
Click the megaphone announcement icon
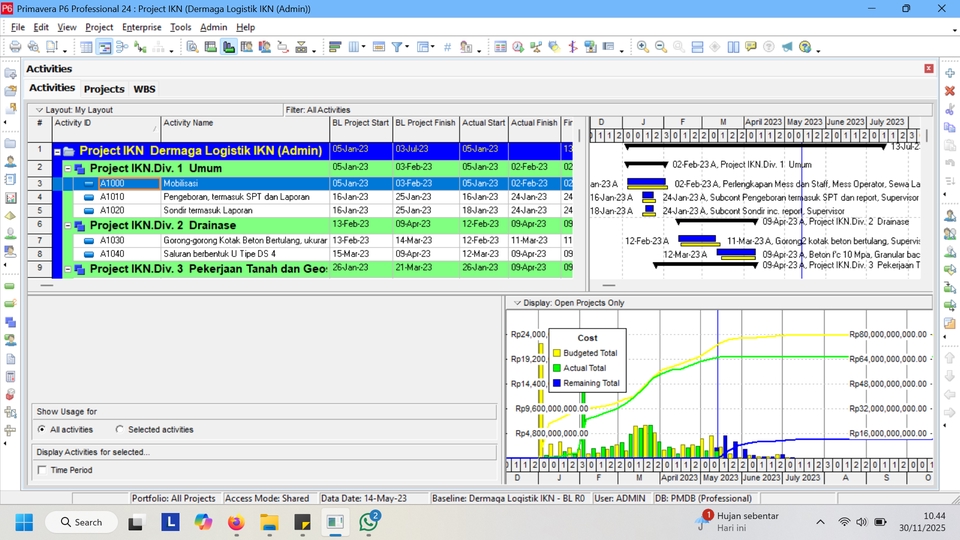[x=787, y=47]
